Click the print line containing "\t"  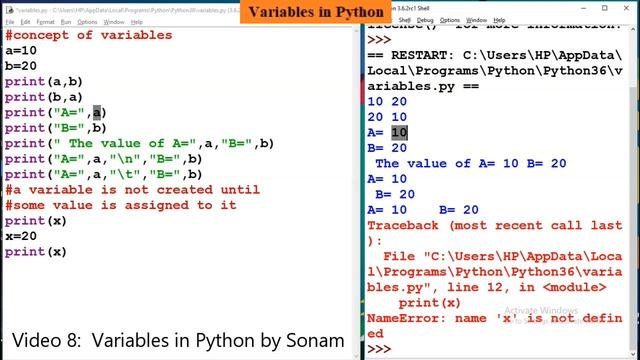pos(104,174)
